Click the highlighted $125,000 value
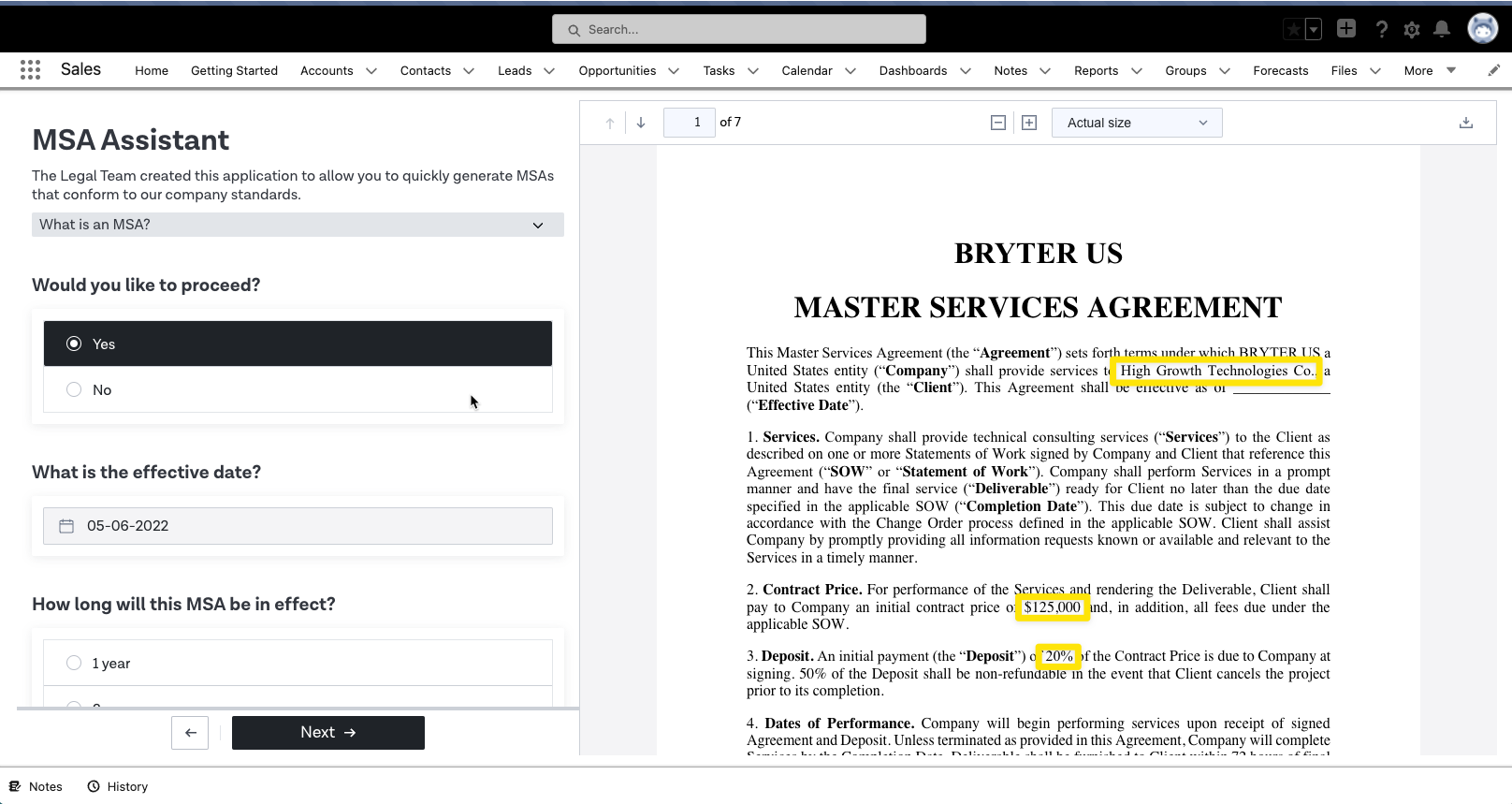Image resolution: width=1512 pixels, height=804 pixels. coord(1053,607)
